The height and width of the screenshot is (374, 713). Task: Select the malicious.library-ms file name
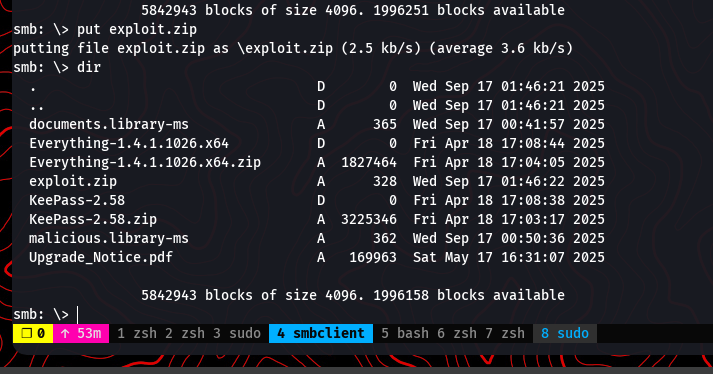pos(109,238)
